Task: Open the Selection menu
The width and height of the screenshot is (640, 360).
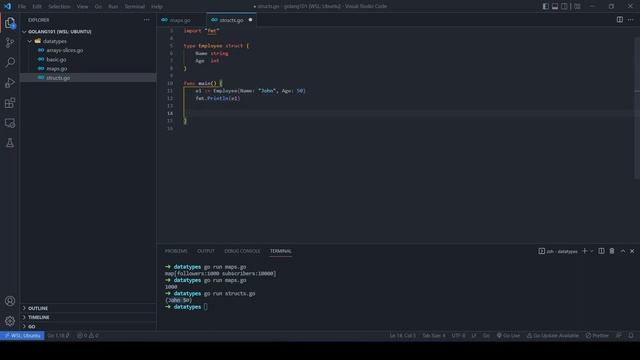Action: (59, 6)
